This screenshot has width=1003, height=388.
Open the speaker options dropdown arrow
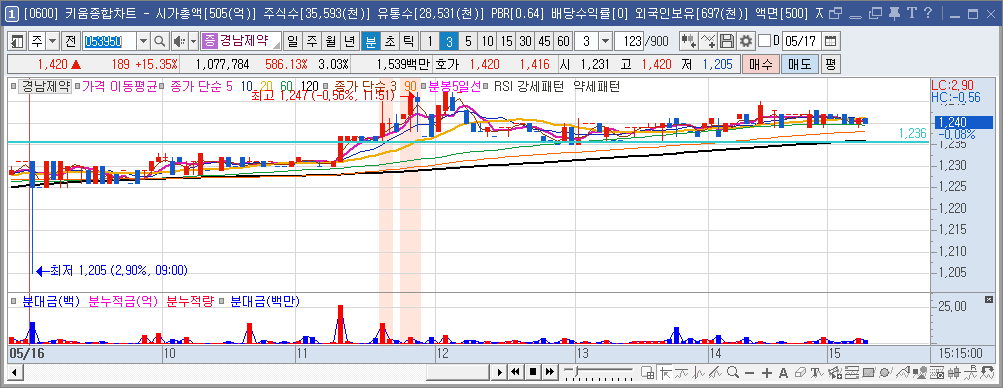click(194, 42)
